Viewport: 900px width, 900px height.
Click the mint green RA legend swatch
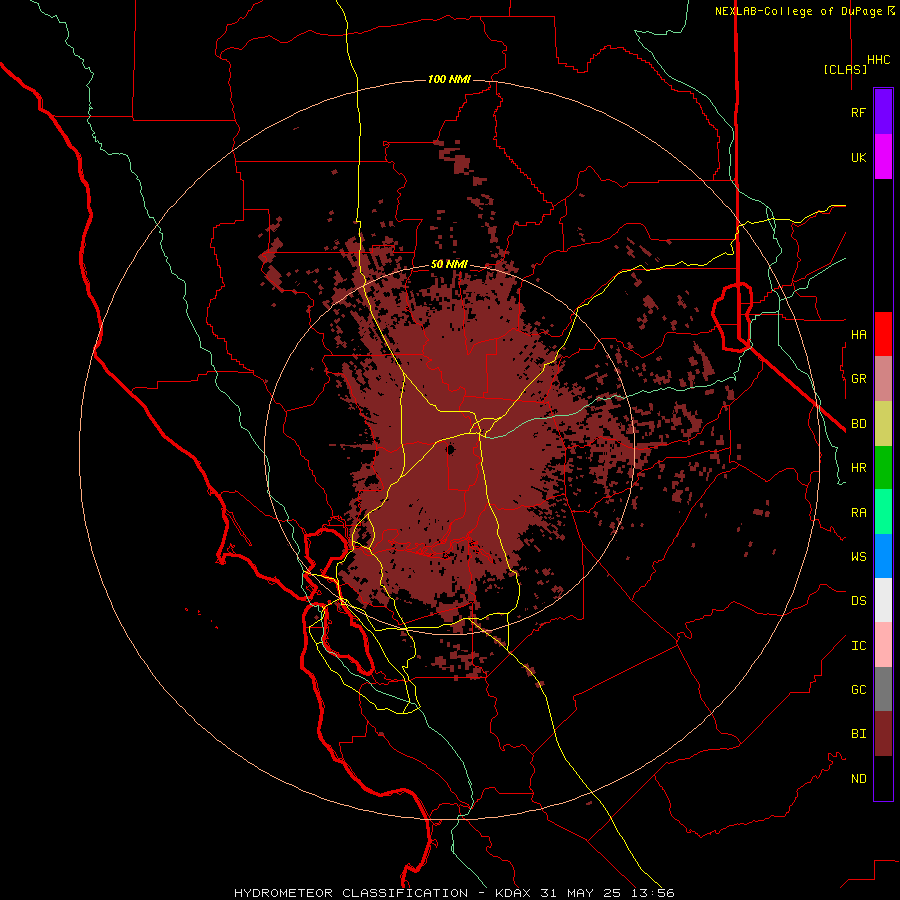coord(883,512)
